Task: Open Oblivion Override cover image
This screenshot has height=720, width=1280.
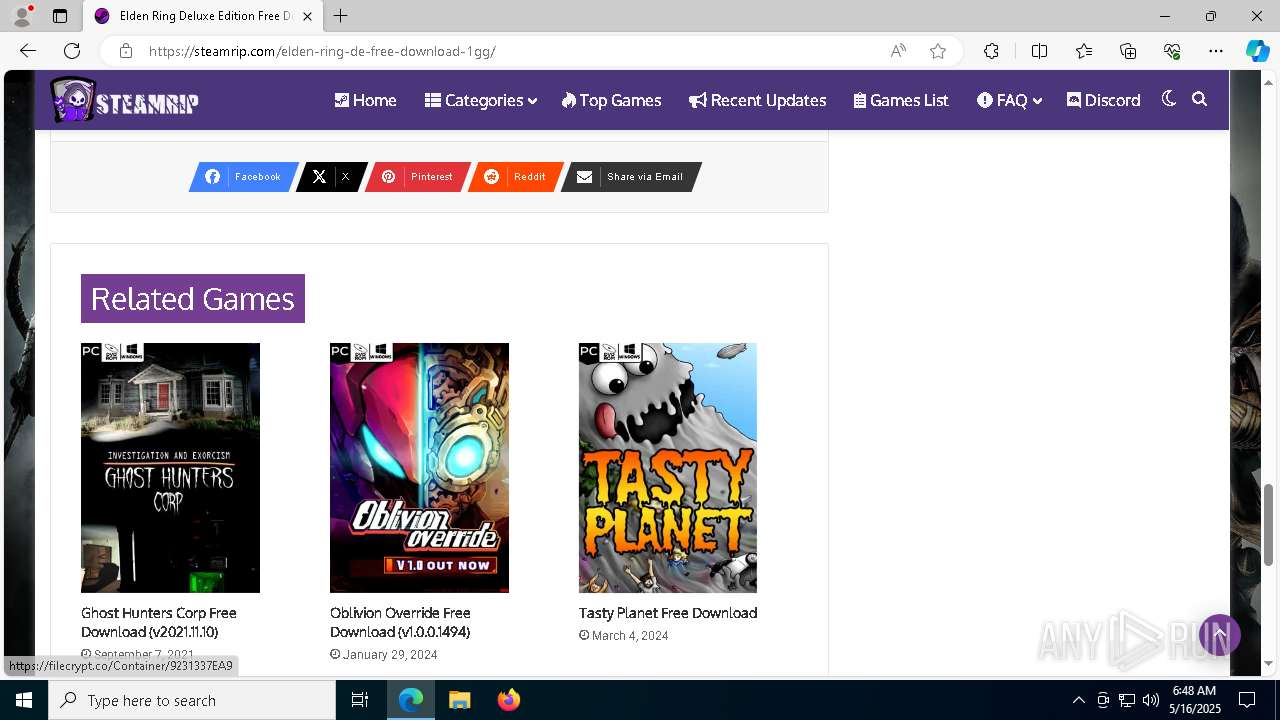Action: pyautogui.click(x=419, y=468)
